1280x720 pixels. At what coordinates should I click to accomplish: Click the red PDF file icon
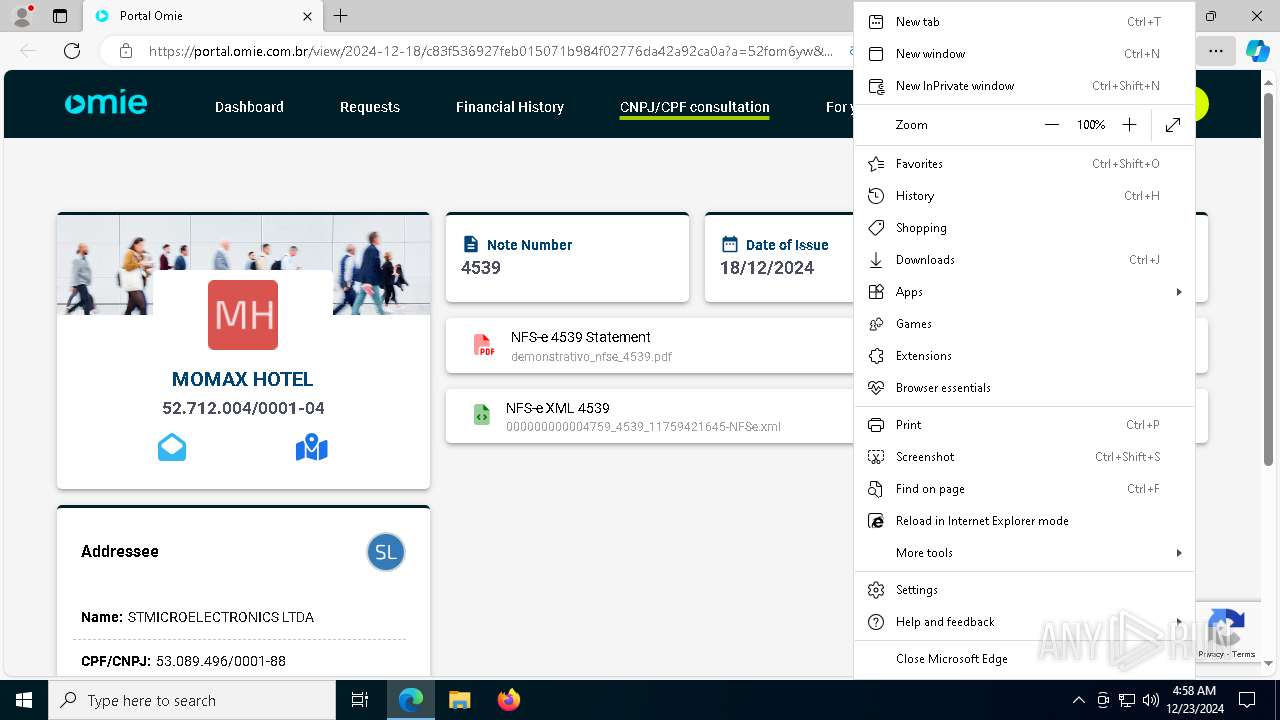[485, 346]
